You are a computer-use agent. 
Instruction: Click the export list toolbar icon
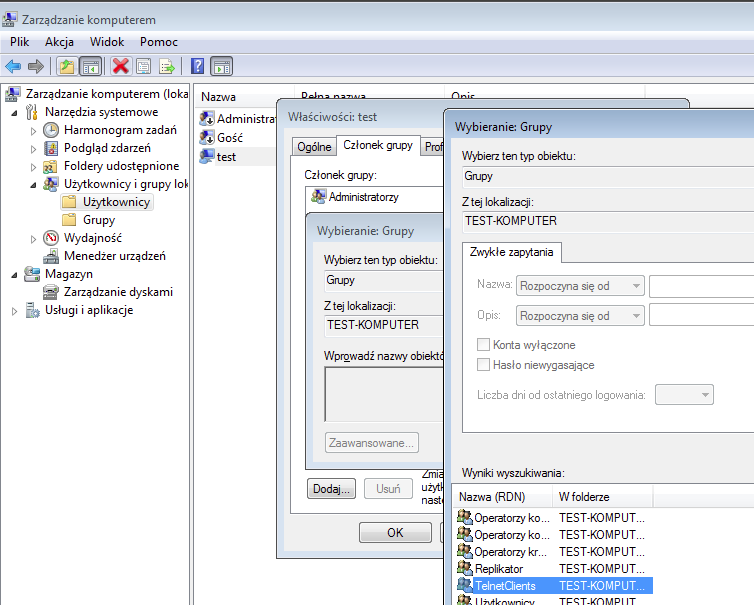pos(167,66)
